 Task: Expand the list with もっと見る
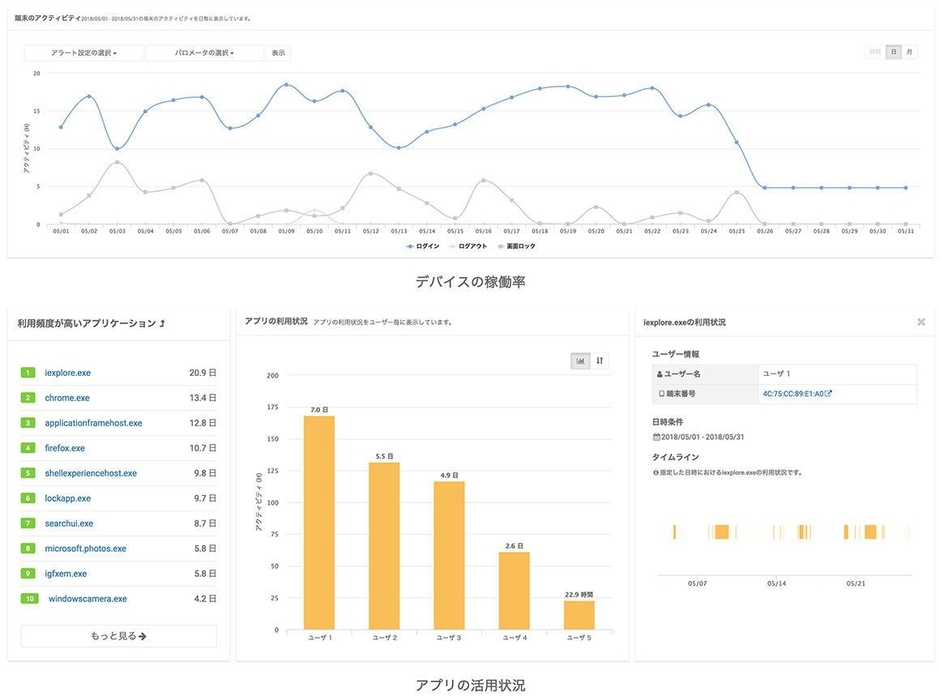click(x=119, y=636)
